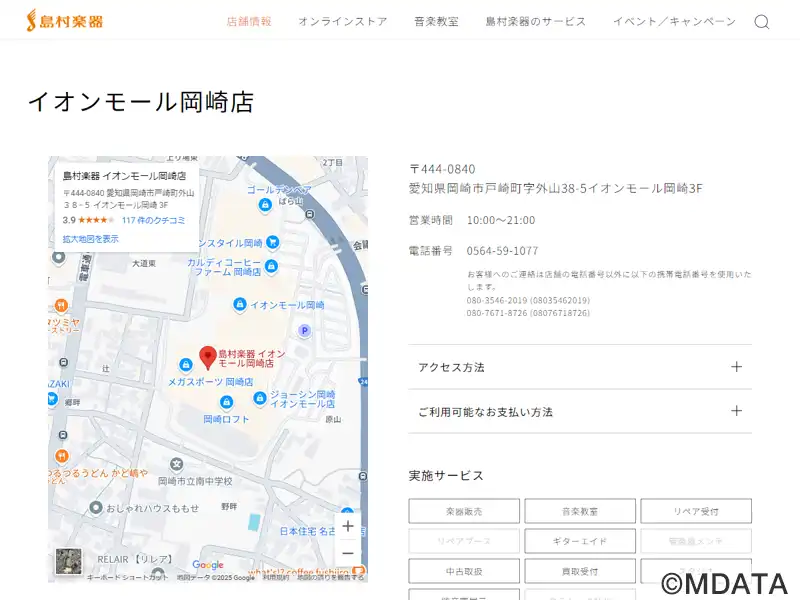
Task: Click the red 島村楽器 map pin
Action: (208, 357)
